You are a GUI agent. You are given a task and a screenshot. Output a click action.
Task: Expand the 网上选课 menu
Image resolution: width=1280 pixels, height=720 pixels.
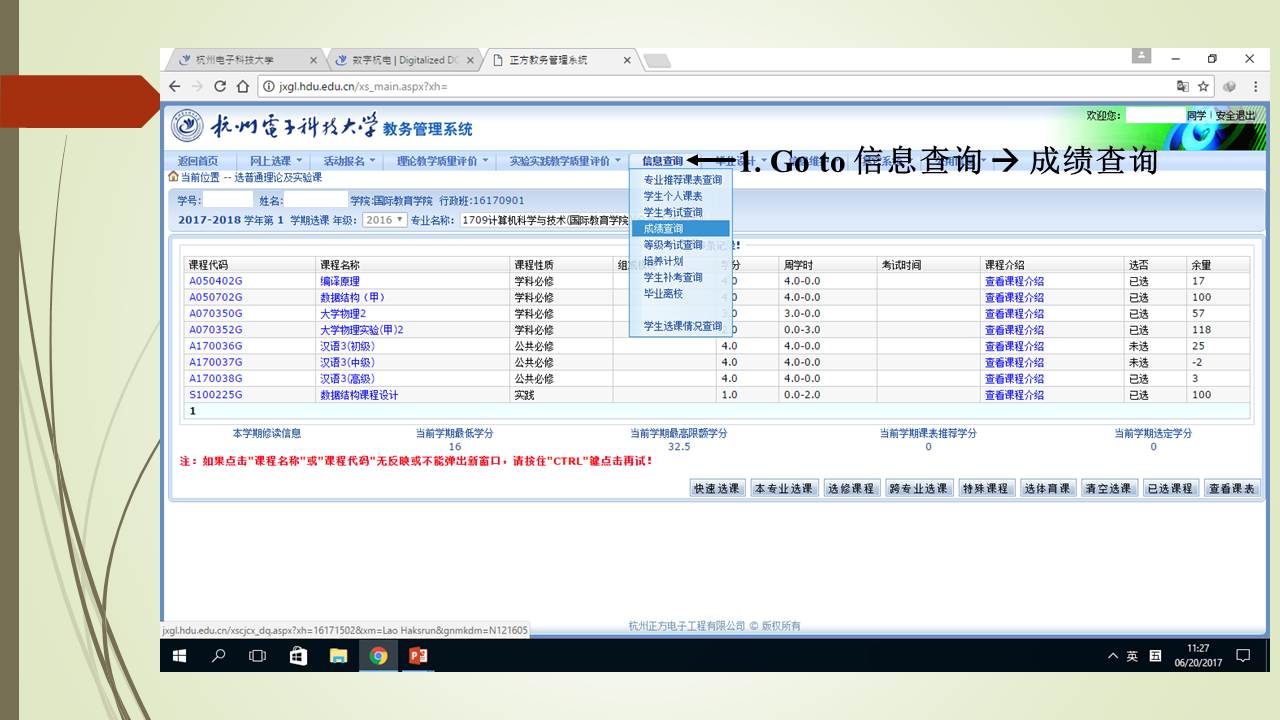pos(276,161)
